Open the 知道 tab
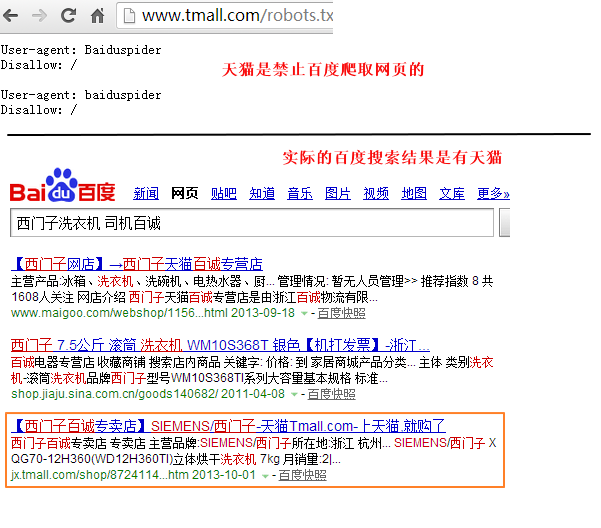This screenshot has height=528, width=601. pyautogui.click(x=262, y=193)
